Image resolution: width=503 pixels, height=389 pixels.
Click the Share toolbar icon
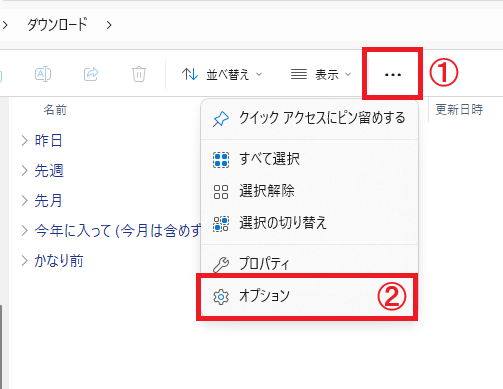point(91,74)
